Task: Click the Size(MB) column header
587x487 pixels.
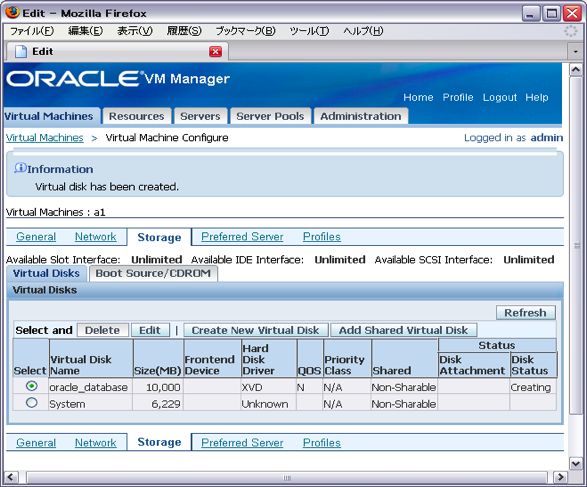Action: pyautogui.click(x=158, y=359)
